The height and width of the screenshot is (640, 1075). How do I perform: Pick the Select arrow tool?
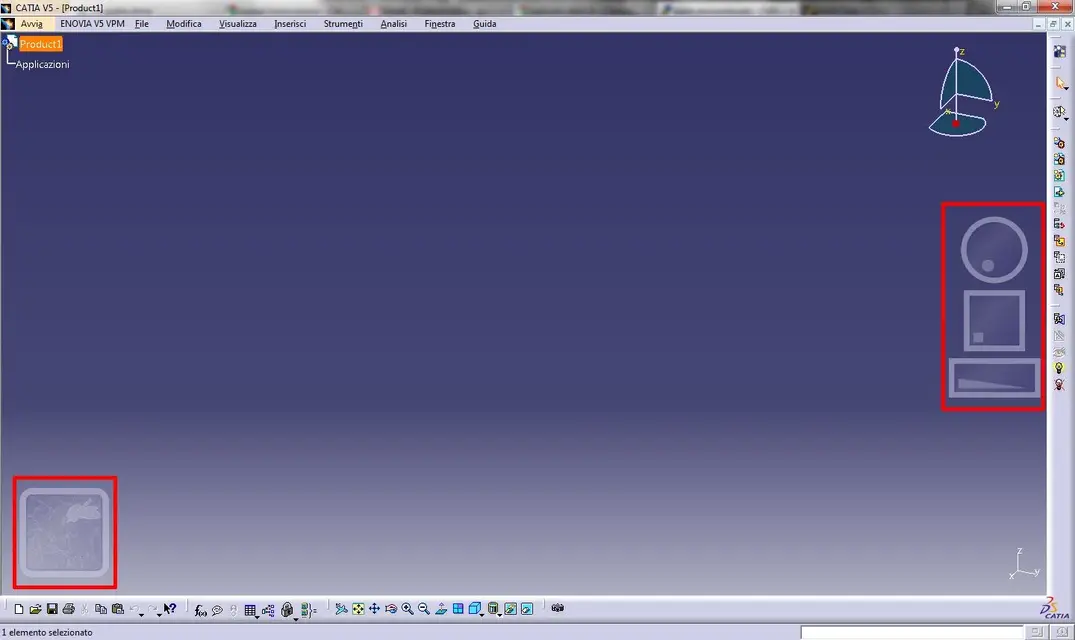(x=1061, y=83)
